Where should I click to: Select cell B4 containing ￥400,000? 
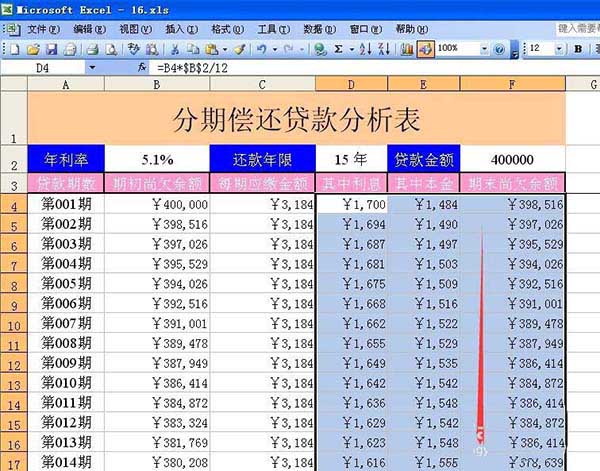[157, 204]
